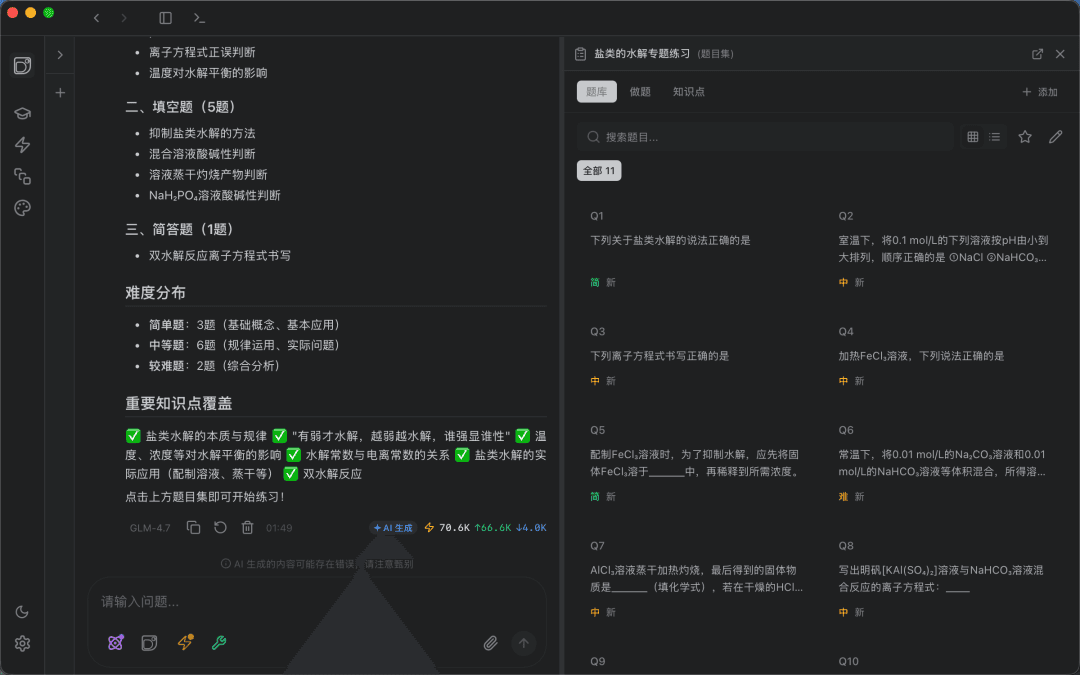Regenerate the AI response
Screen dimensions: 1080x675
pos(220,528)
